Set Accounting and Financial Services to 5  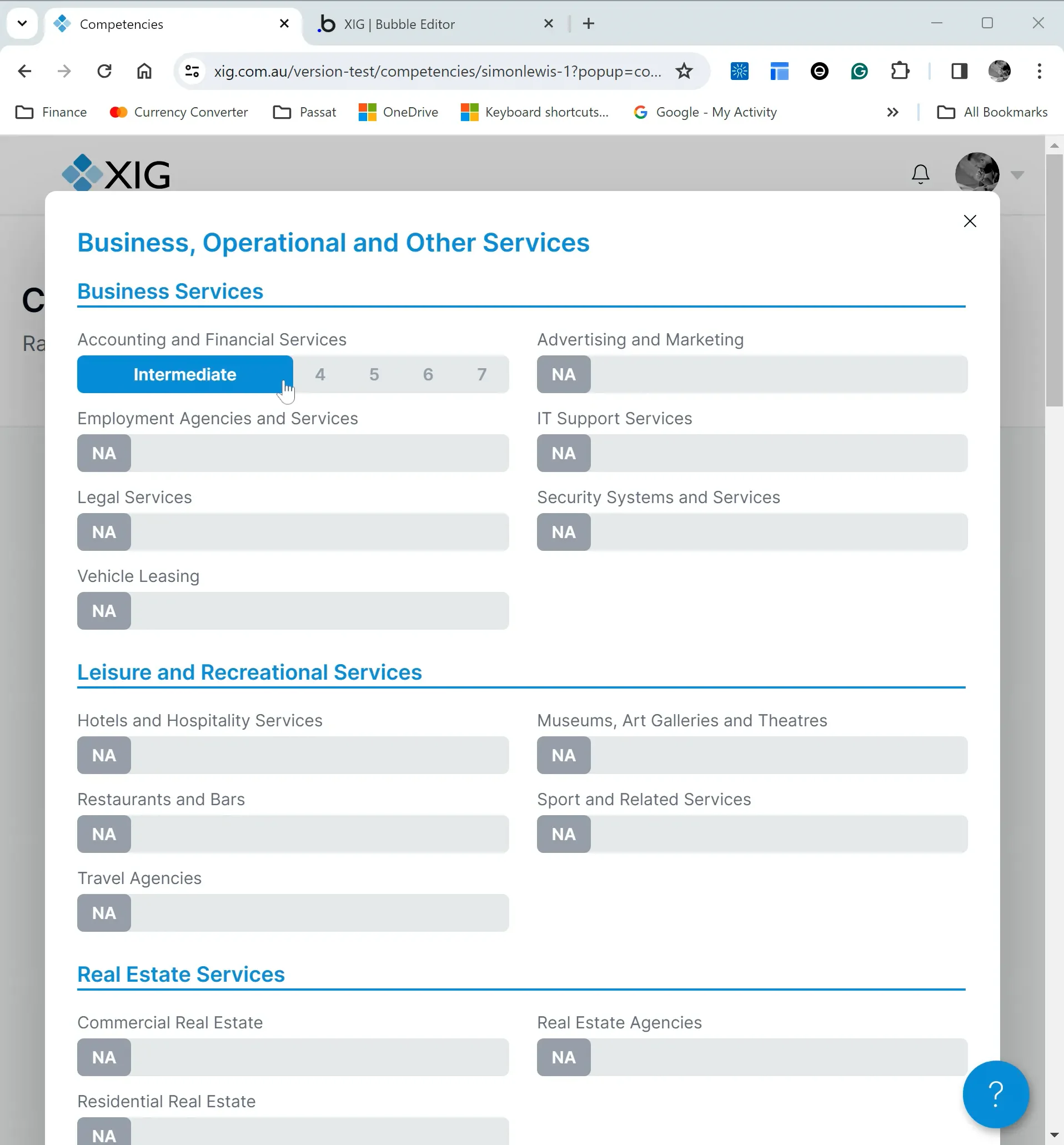tap(374, 374)
